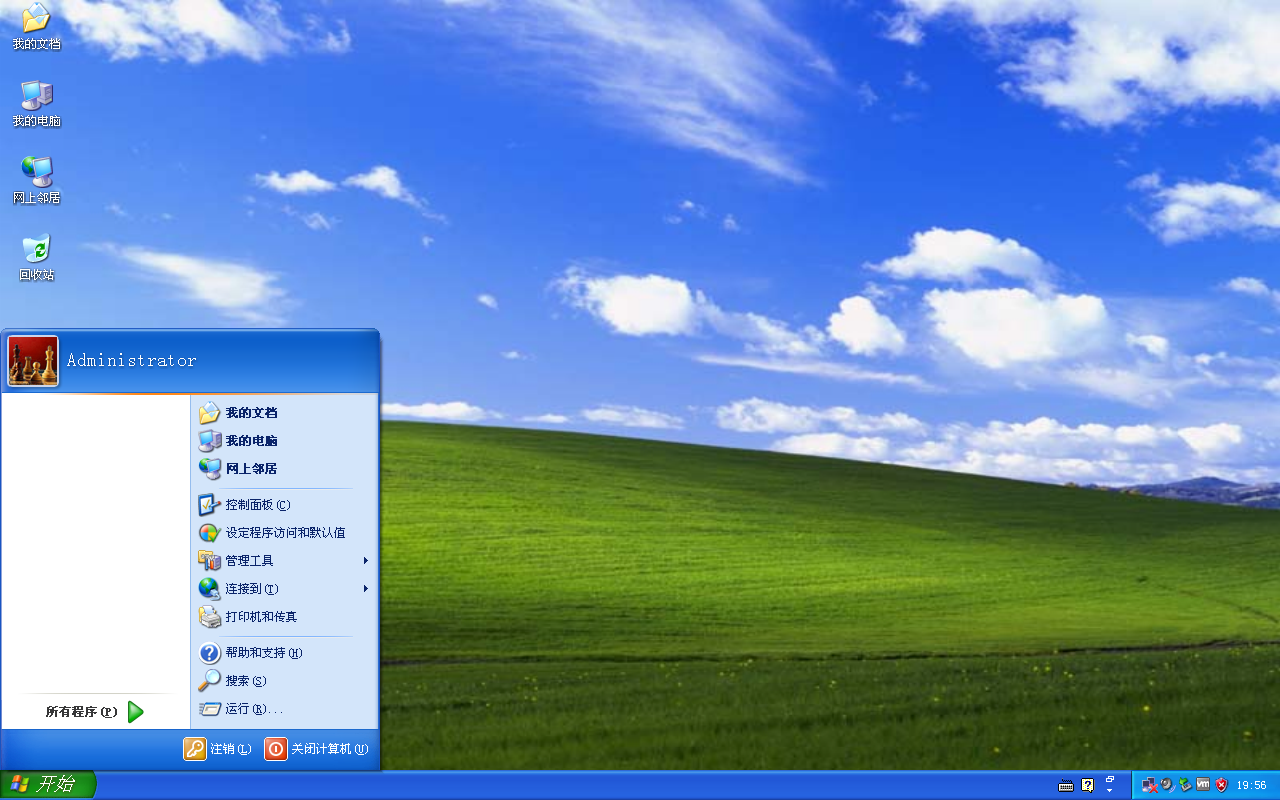This screenshot has width=1280, height=800.
Task: Click the Administrator chess avatar picture
Action: [x=33, y=361]
